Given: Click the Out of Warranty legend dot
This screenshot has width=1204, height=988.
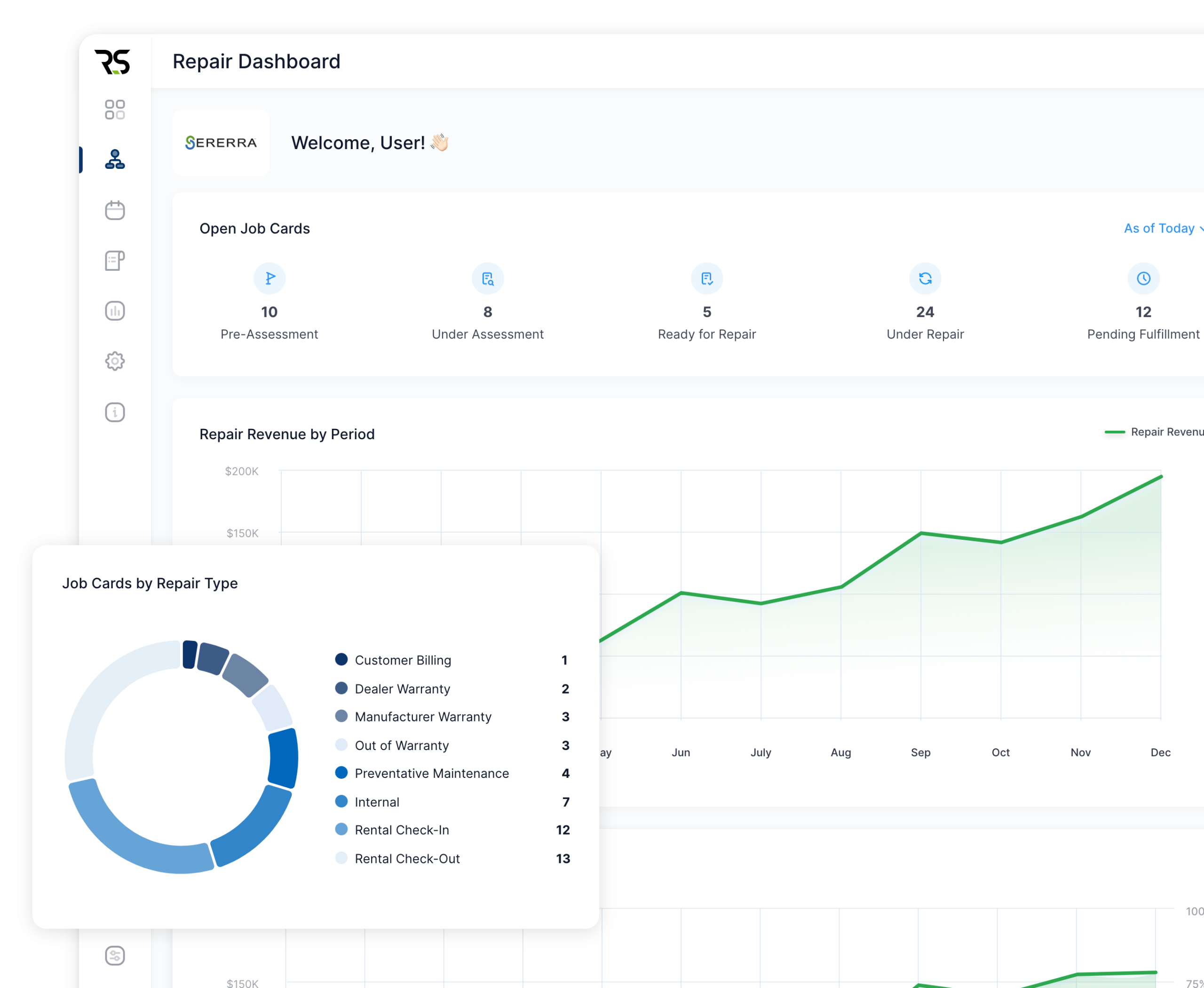Looking at the screenshot, I should (x=341, y=744).
